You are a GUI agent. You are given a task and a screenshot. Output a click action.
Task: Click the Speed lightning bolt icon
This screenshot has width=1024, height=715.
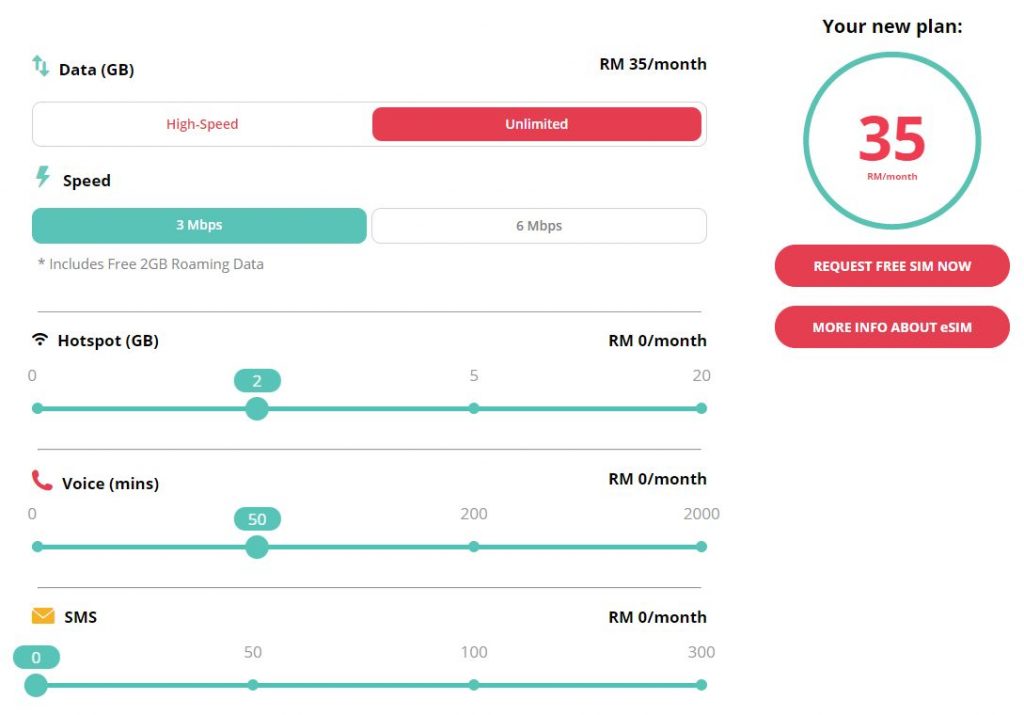pyautogui.click(x=42, y=176)
